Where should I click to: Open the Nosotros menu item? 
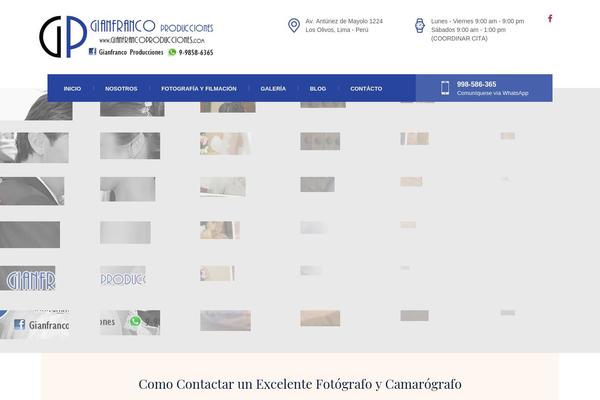point(121,88)
